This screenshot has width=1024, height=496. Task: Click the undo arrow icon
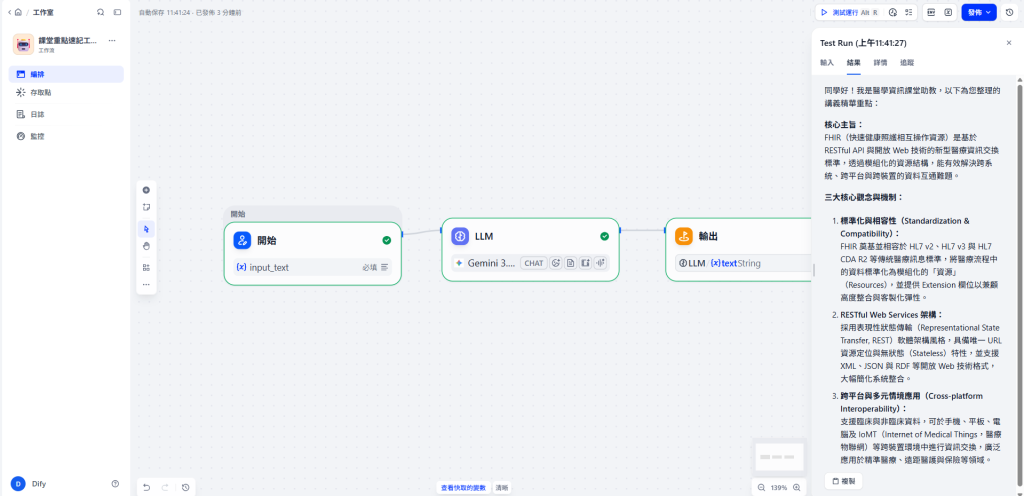tap(147, 487)
